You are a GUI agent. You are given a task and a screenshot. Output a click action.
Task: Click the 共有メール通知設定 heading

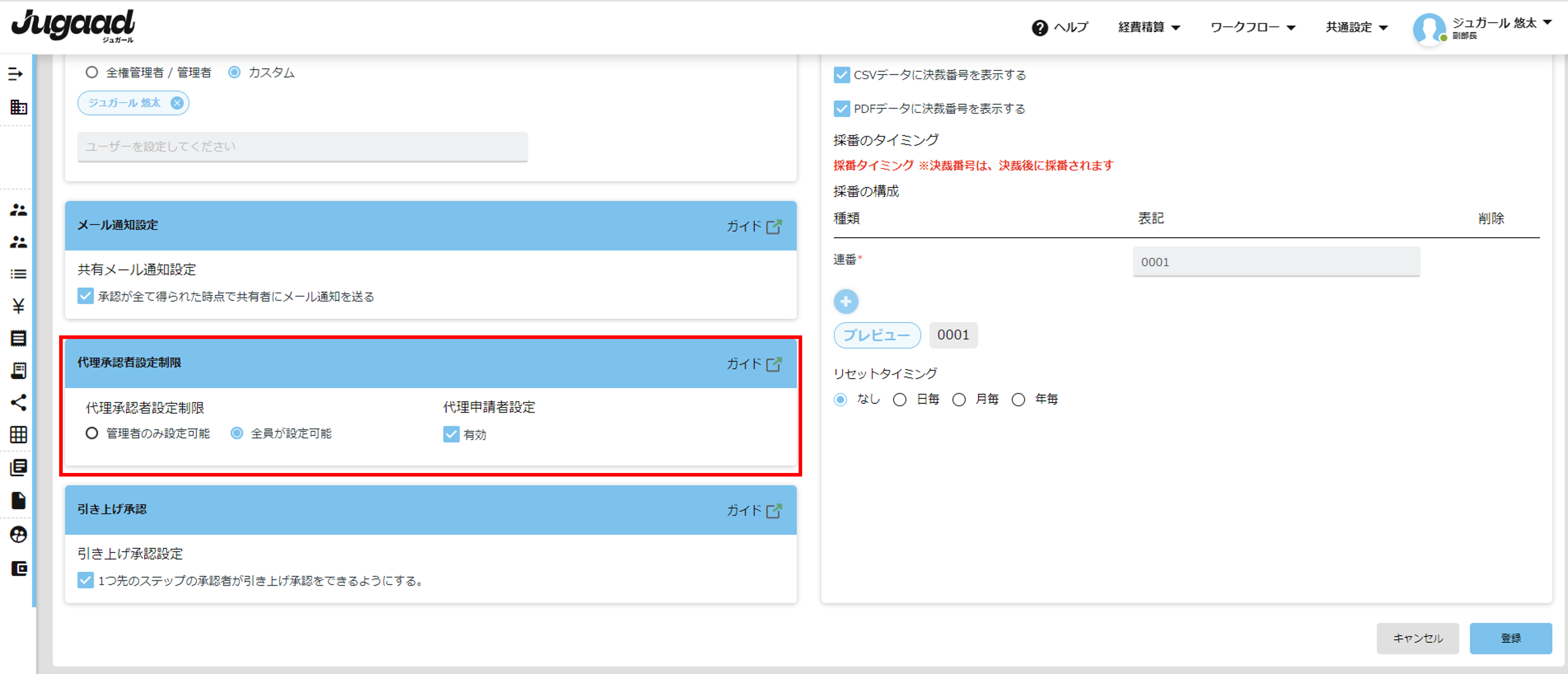[137, 269]
